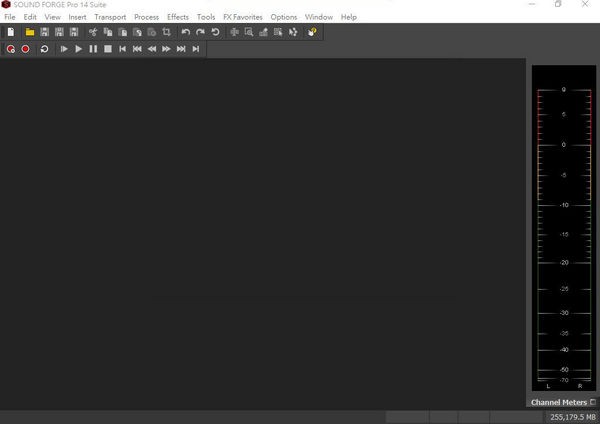
Task: Click the Repeat circular arrow icon in the top toolbar
Action: [215, 32]
